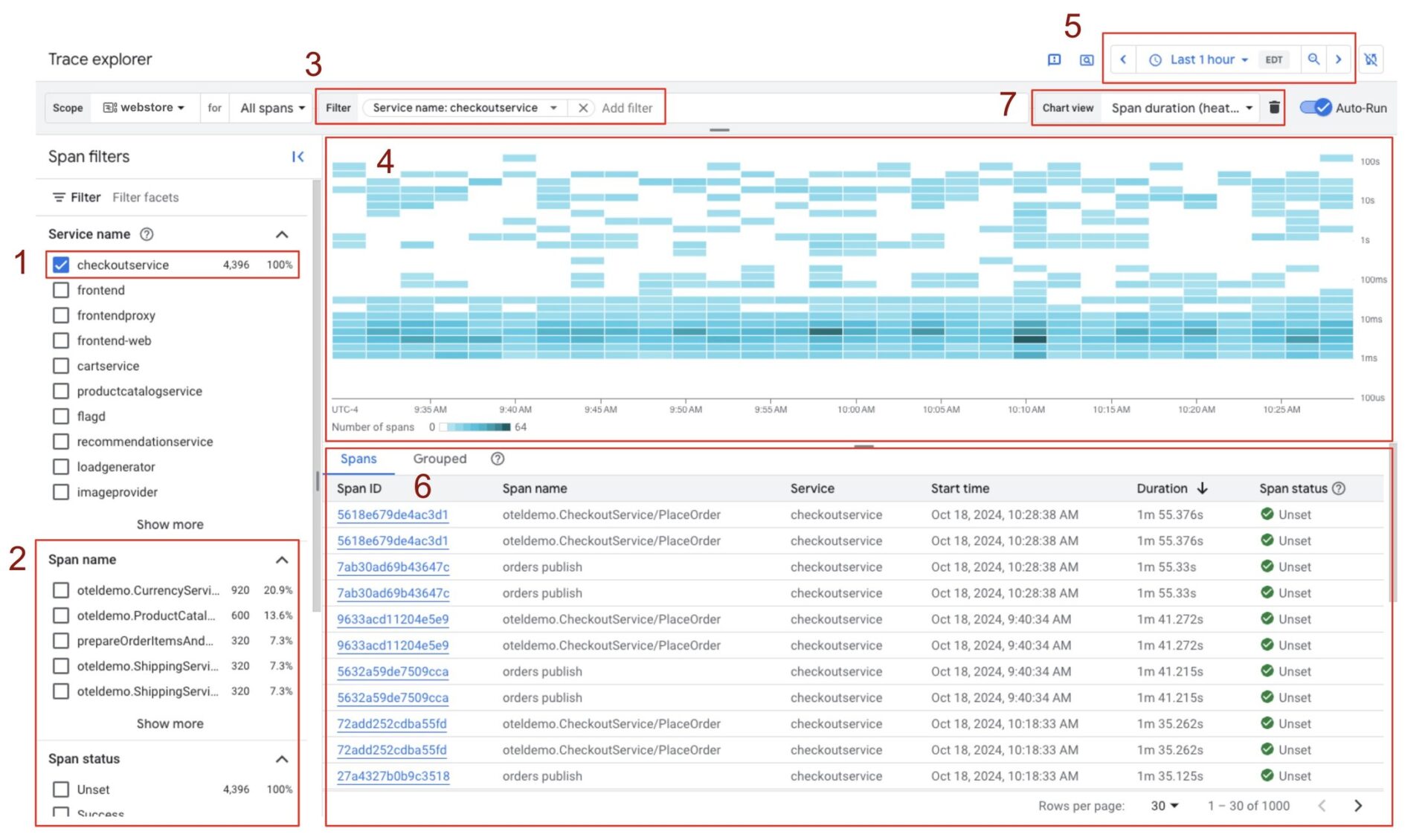
Task: Go to next time range arrow
Action: click(1339, 59)
